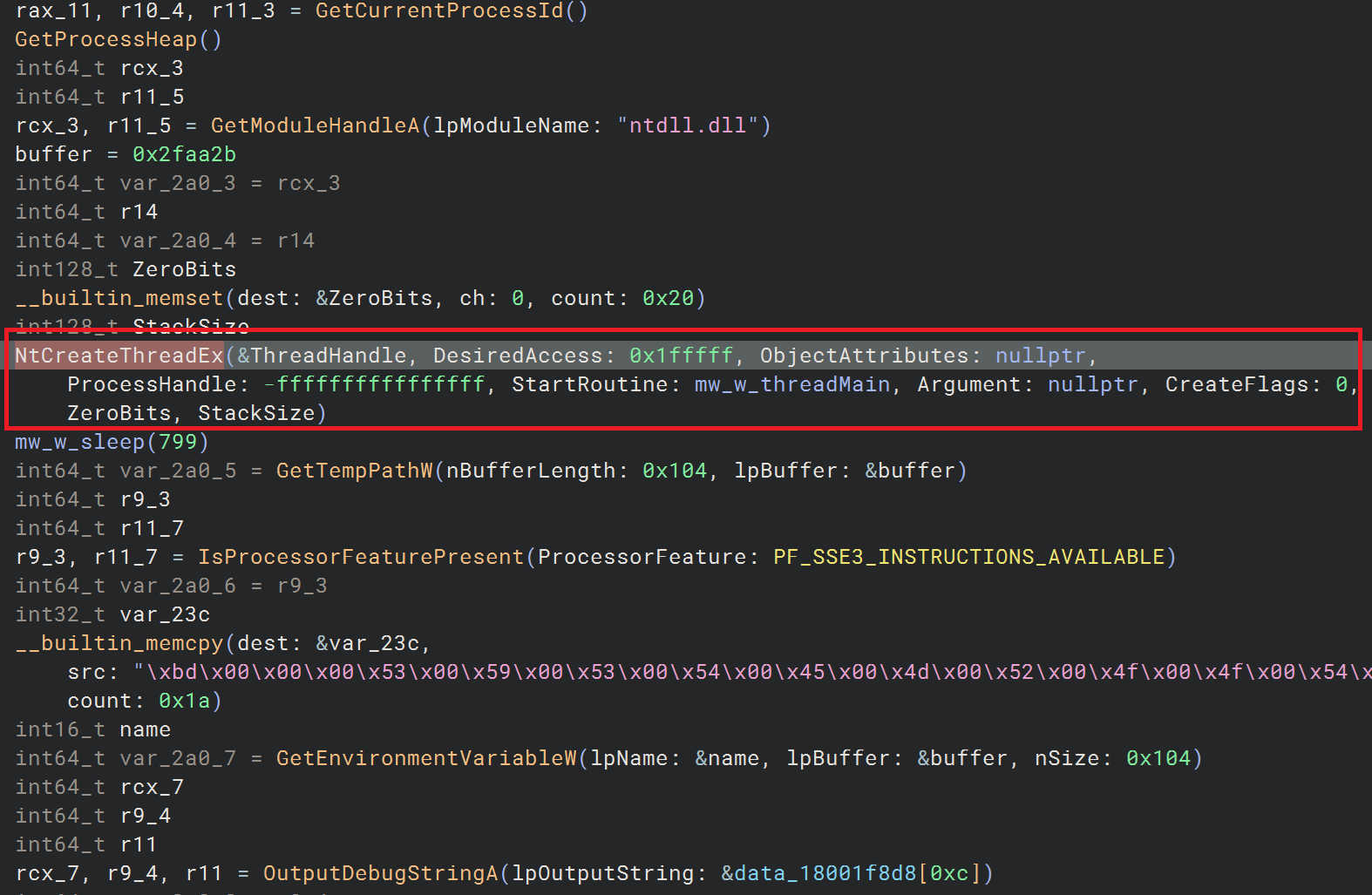1372x895 pixels.
Task: Click the var_2a0_4 = r14 line
Action: coord(165,241)
